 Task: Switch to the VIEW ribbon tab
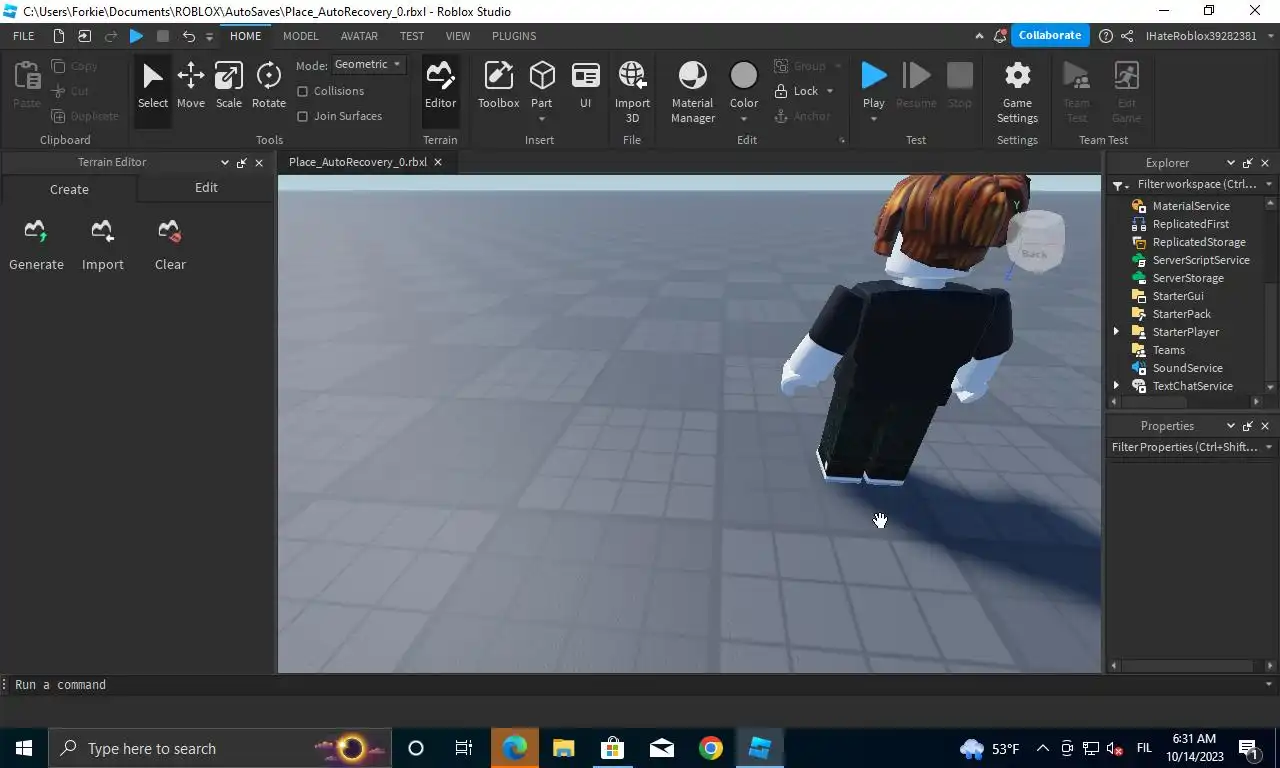click(x=458, y=36)
